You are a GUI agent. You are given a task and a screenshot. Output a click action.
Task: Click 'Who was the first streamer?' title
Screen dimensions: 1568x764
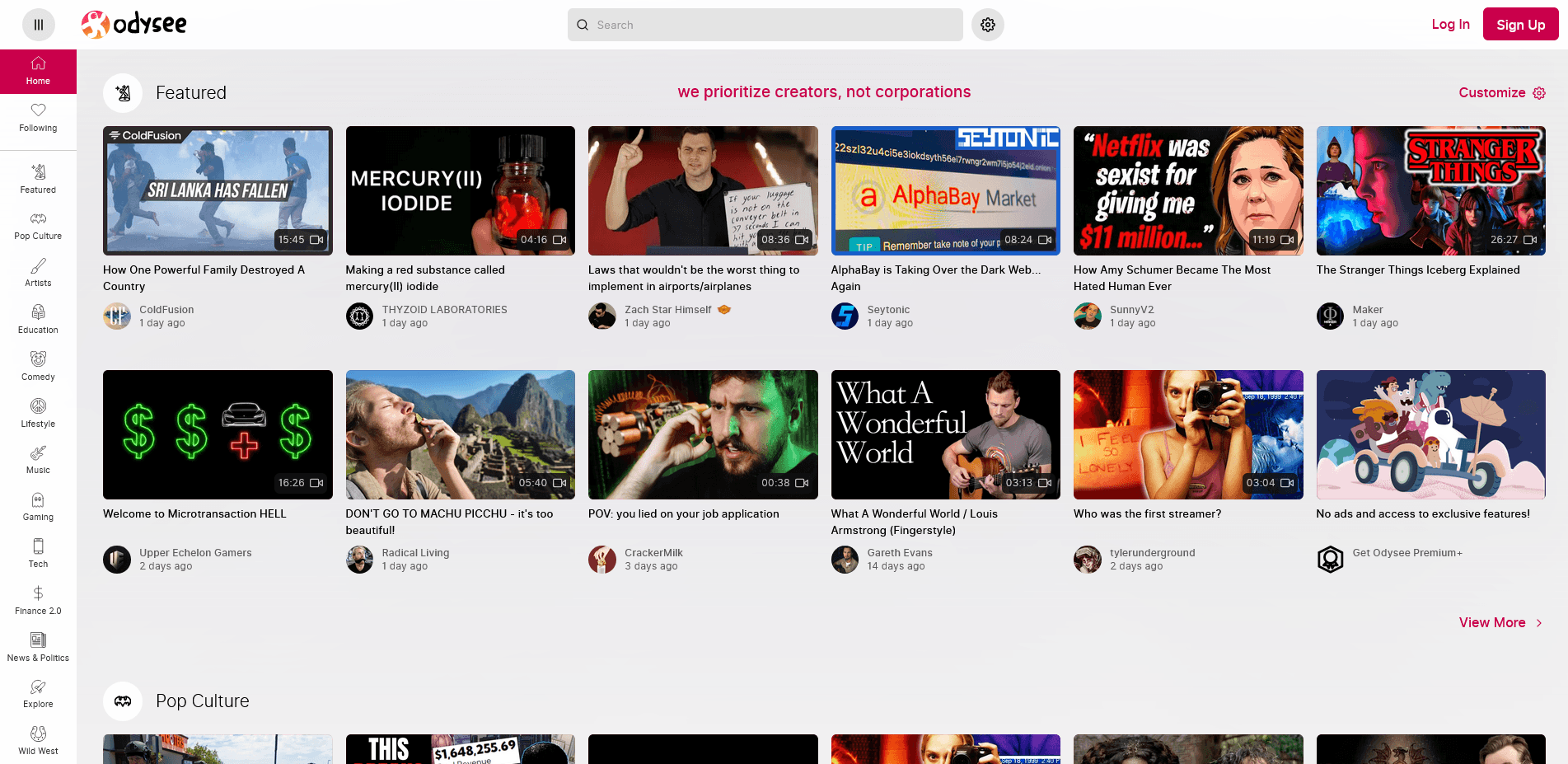pyautogui.click(x=1147, y=513)
